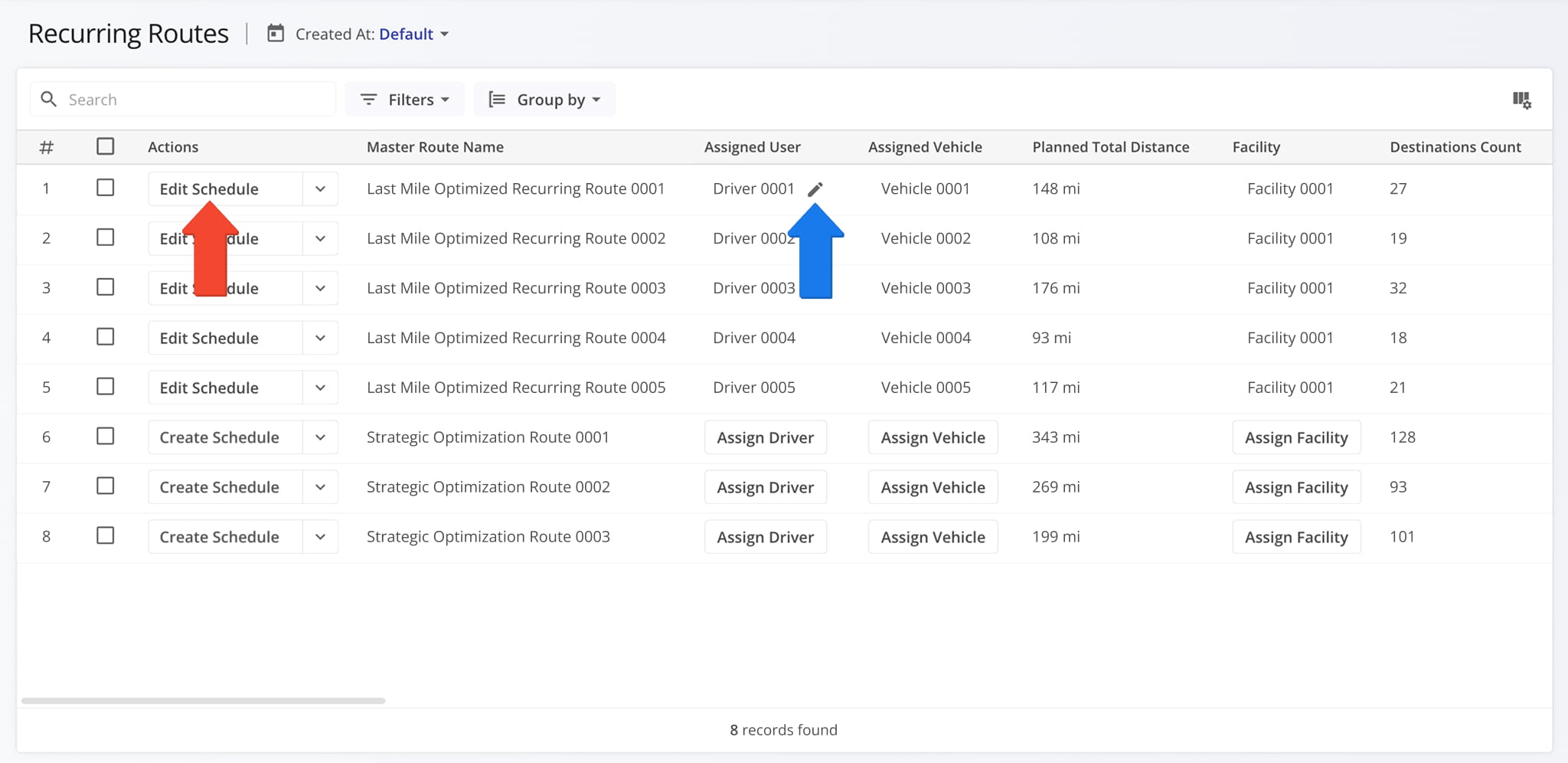Viewport: 1568px width, 763px height.
Task: Click Edit Schedule for route 0004
Action: 208,338
